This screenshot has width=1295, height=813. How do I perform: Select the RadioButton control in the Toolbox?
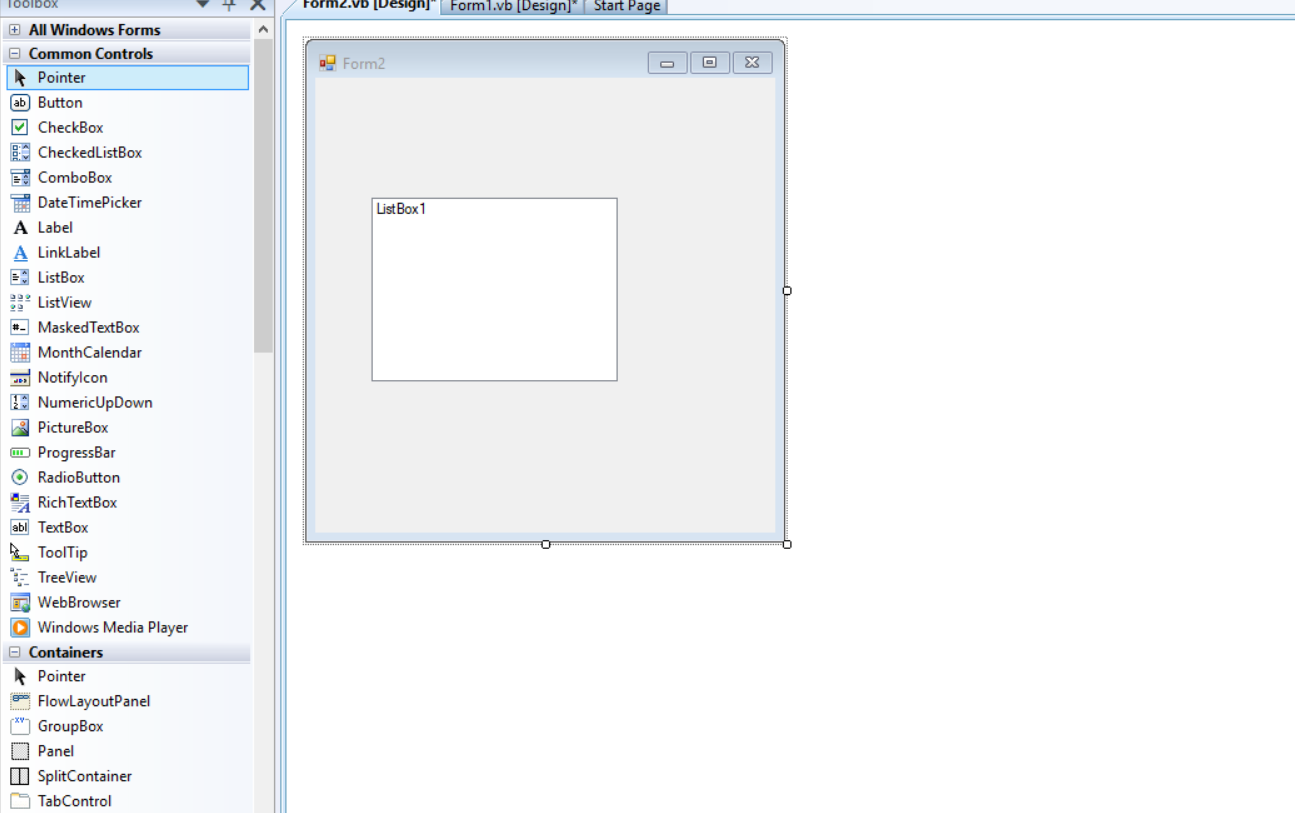(77, 477)
